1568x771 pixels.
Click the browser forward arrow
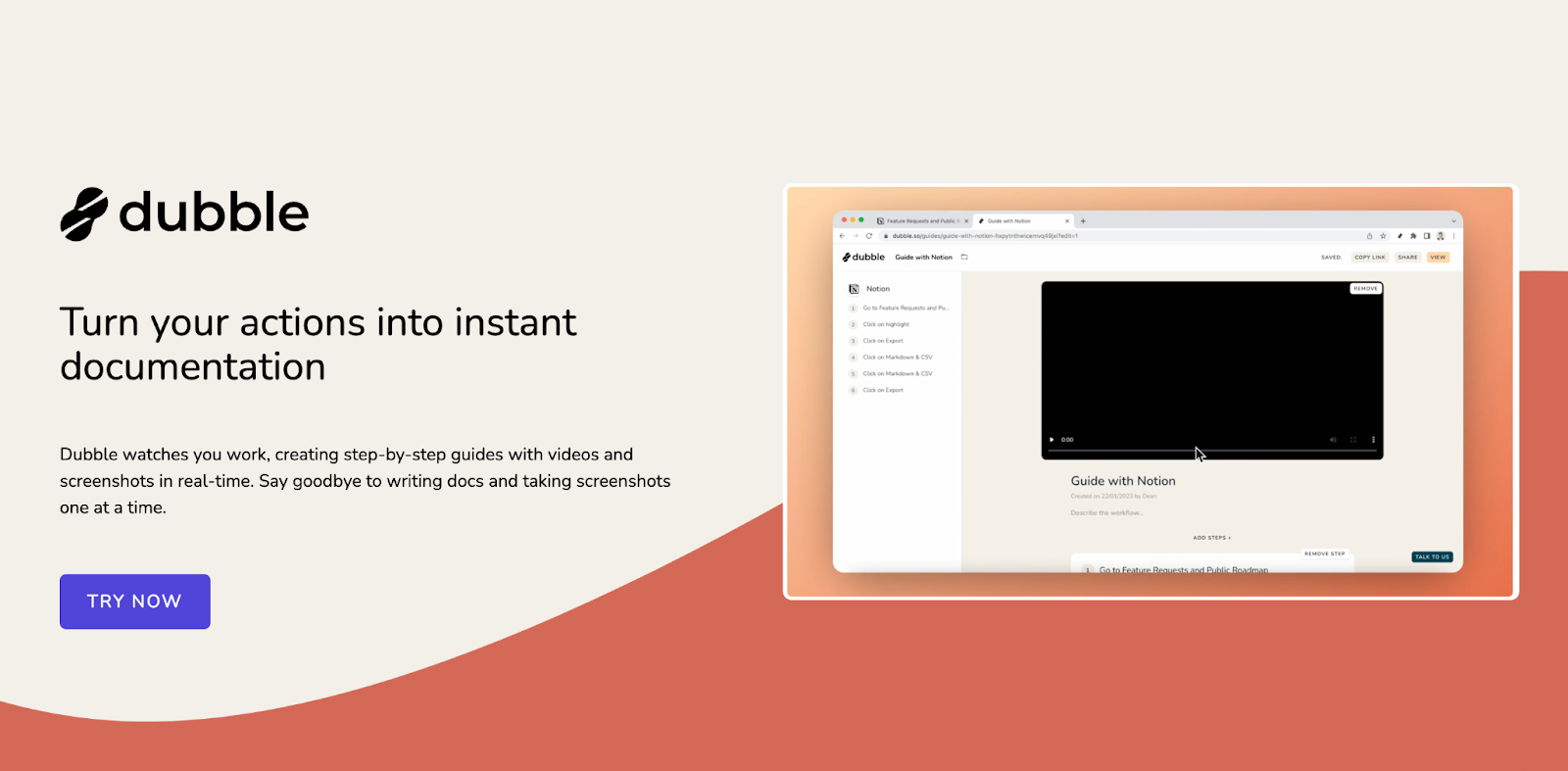855,236
